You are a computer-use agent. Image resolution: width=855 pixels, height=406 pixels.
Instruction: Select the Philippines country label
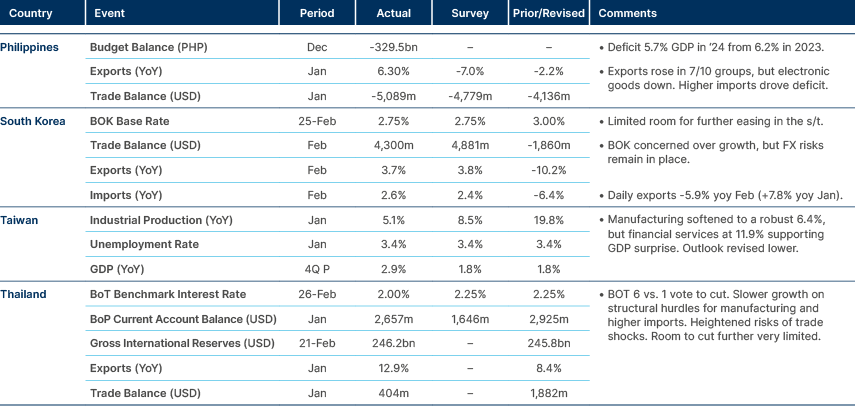[32, 48]
